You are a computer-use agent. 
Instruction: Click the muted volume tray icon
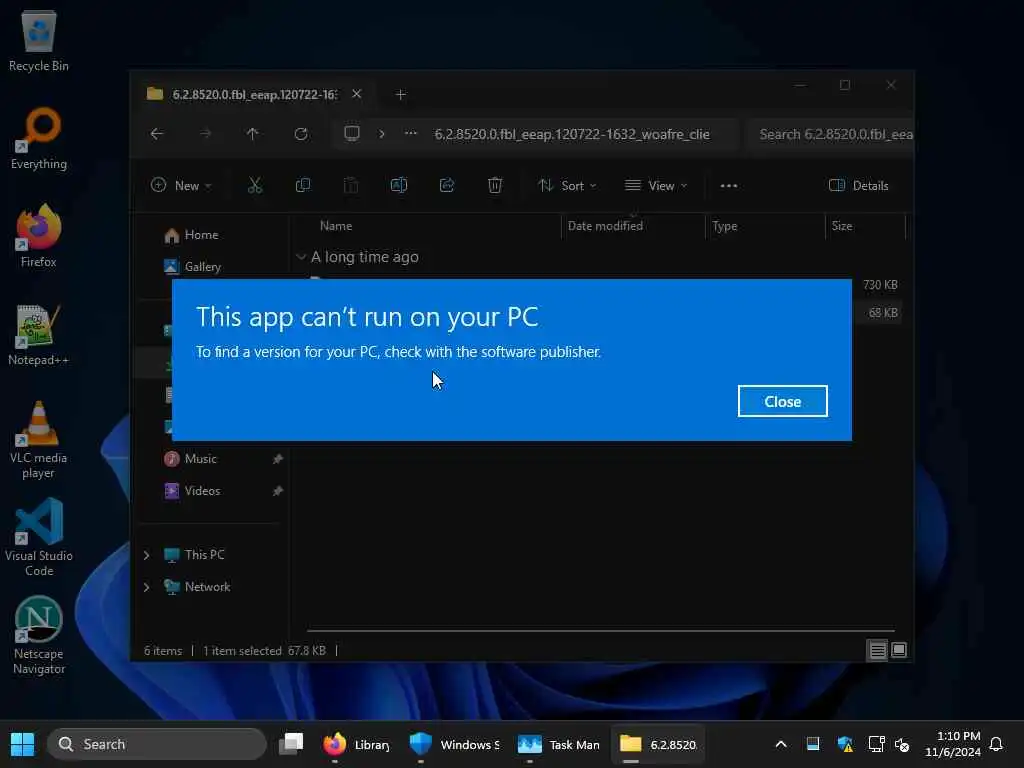[903, 744]
